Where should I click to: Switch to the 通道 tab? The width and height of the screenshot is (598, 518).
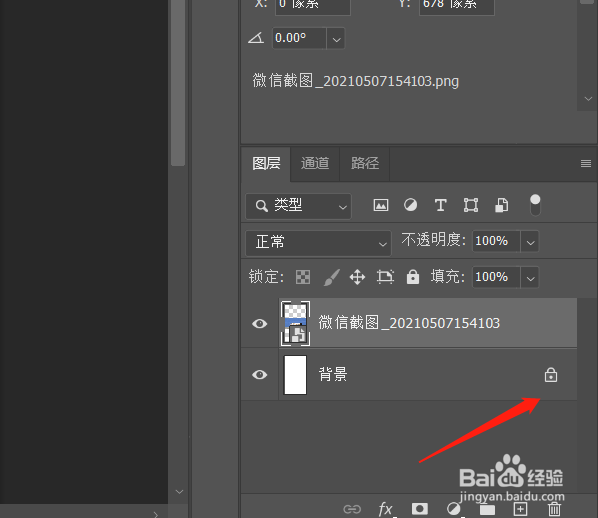coord(315,164)
